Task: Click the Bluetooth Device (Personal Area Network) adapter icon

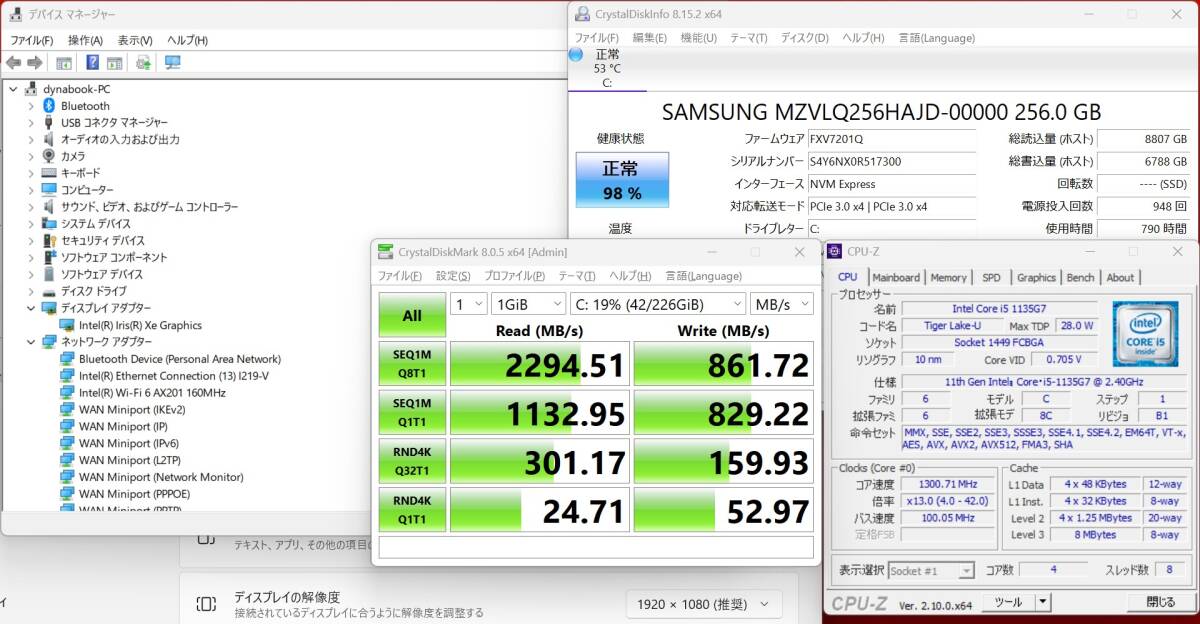Action: tap(67, 359)
